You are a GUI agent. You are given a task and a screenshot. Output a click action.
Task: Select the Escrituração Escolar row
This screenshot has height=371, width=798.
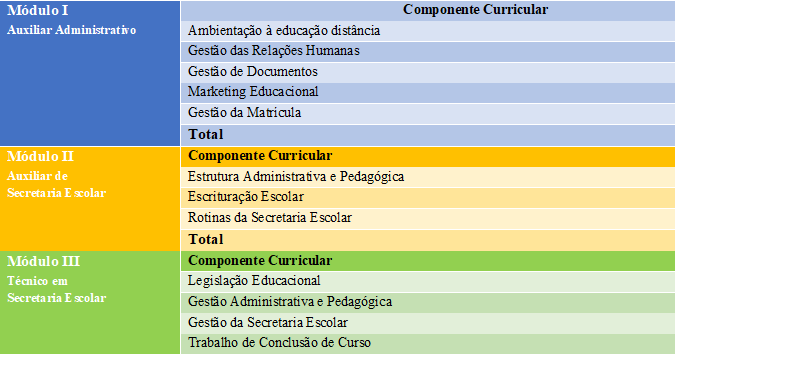pyautogui.click(x=428, y=197)
